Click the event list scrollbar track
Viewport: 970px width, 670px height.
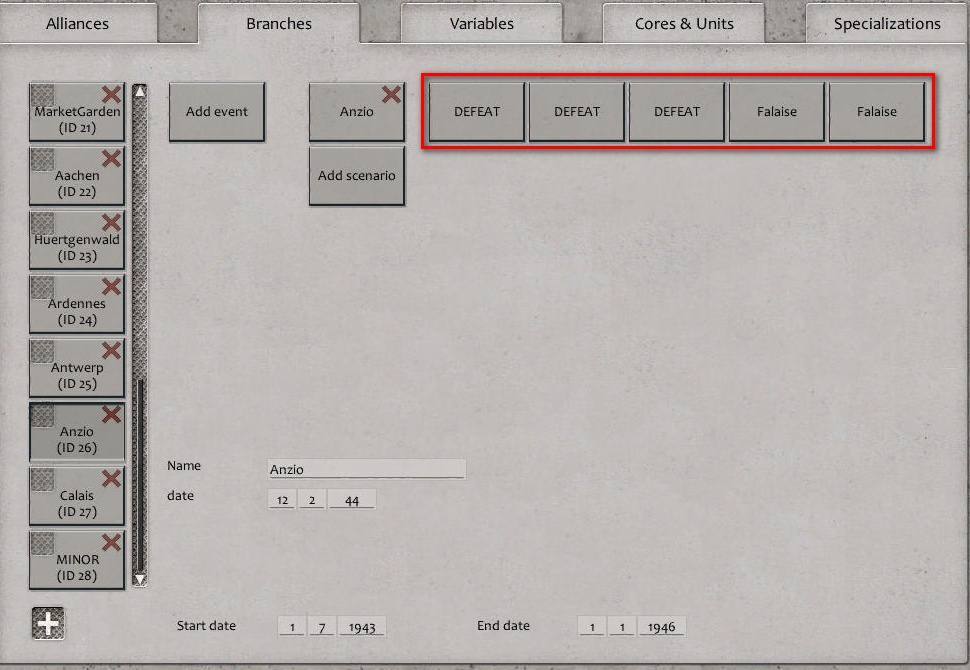[139, 300]
